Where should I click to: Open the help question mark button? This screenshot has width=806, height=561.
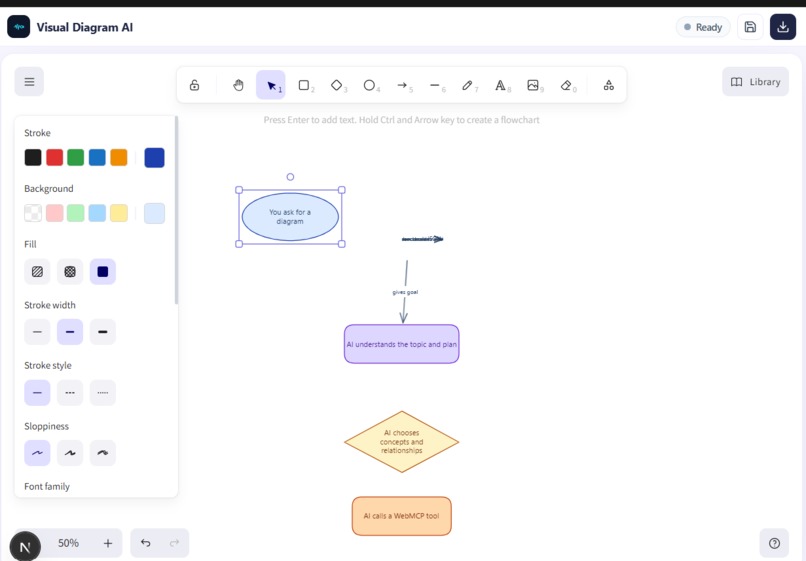(x=774, y=543)
